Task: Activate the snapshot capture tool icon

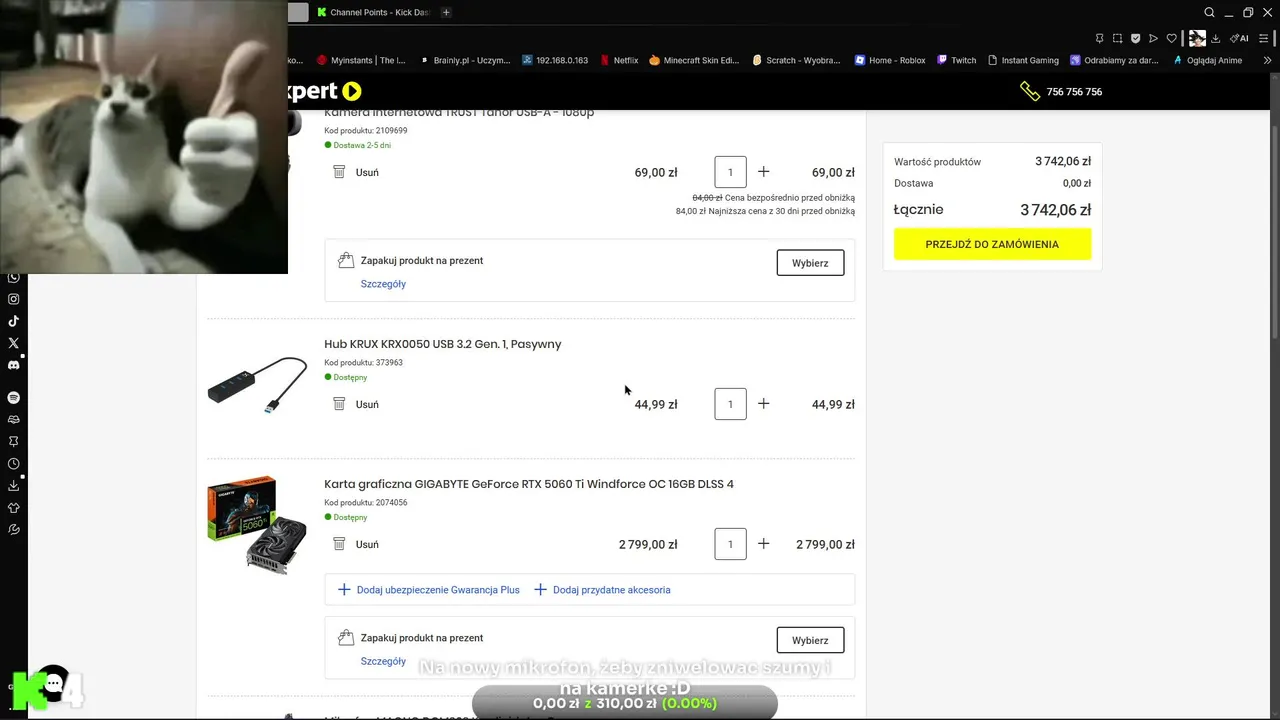Action: coord(1118,38)
